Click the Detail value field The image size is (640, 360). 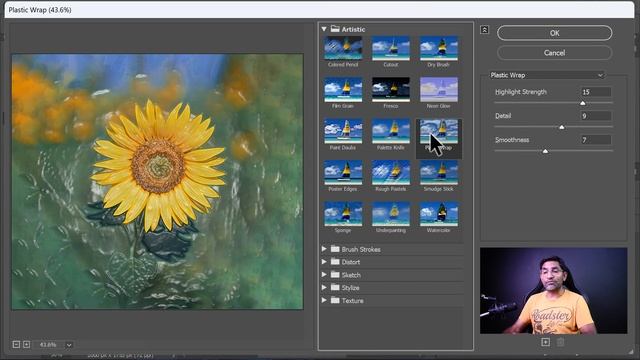click(596, 116)
